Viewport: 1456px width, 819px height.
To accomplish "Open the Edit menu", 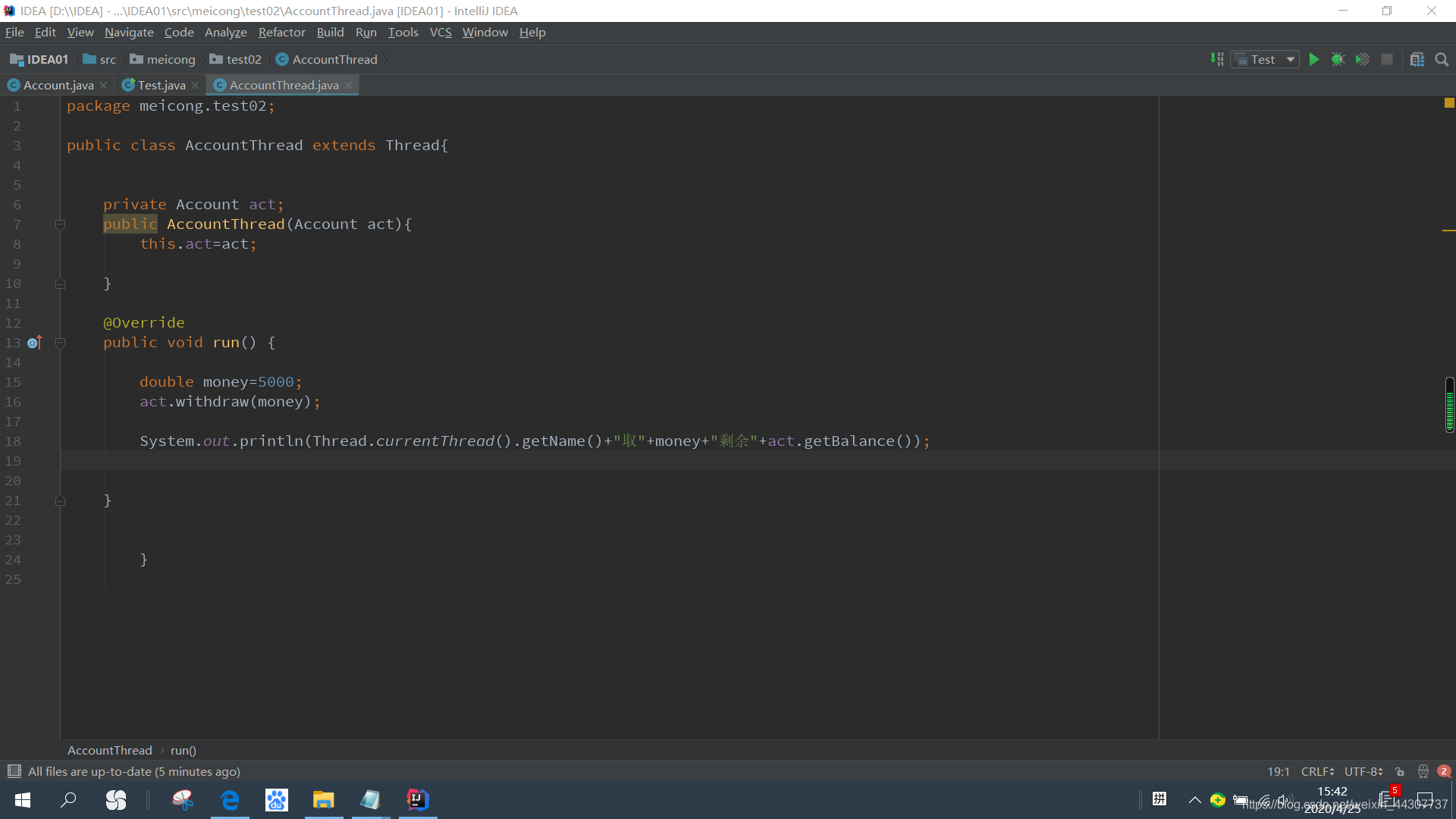I will [45, 32].
